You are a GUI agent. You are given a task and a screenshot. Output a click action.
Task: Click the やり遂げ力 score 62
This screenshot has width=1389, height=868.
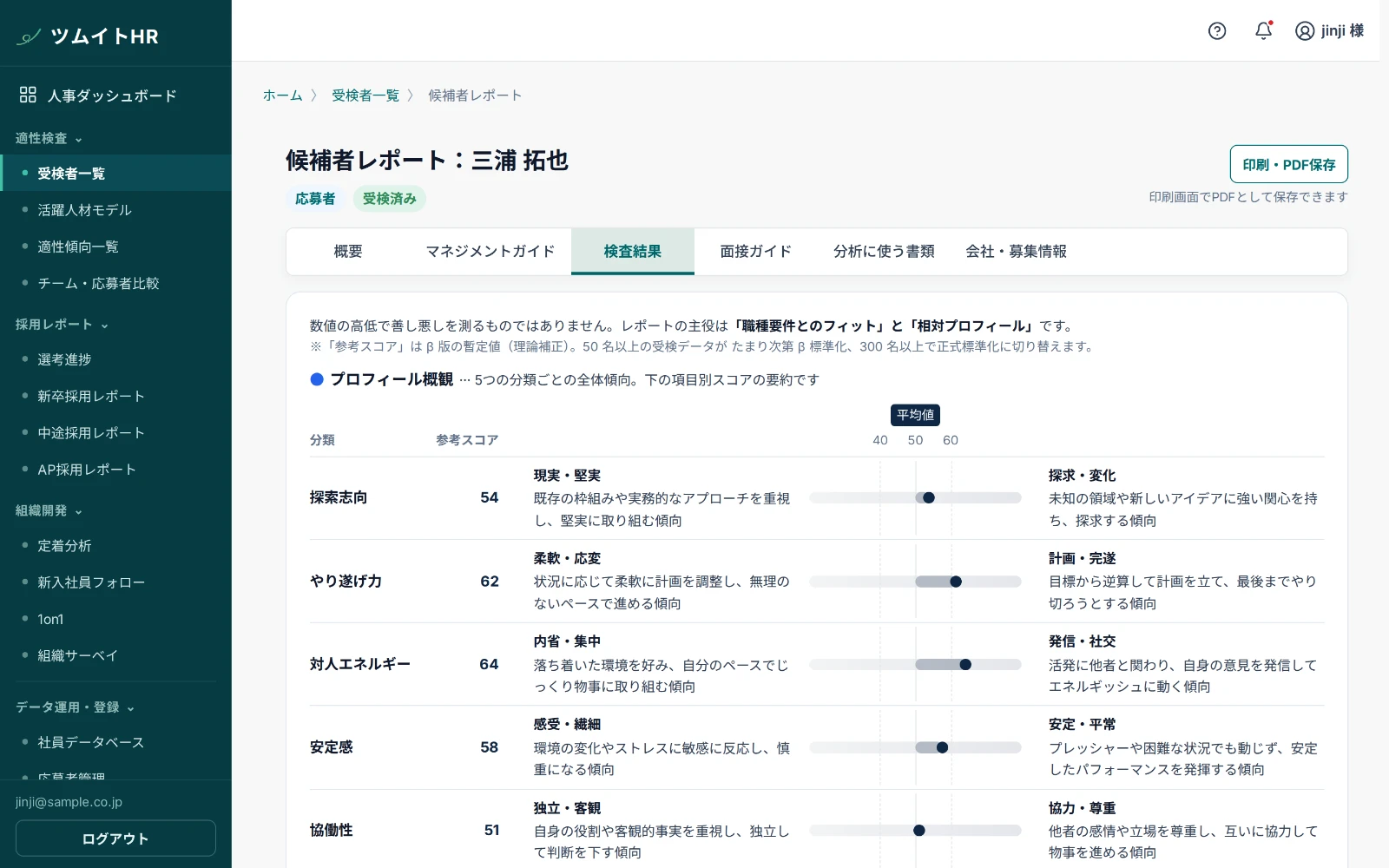[x=490, y=582]
